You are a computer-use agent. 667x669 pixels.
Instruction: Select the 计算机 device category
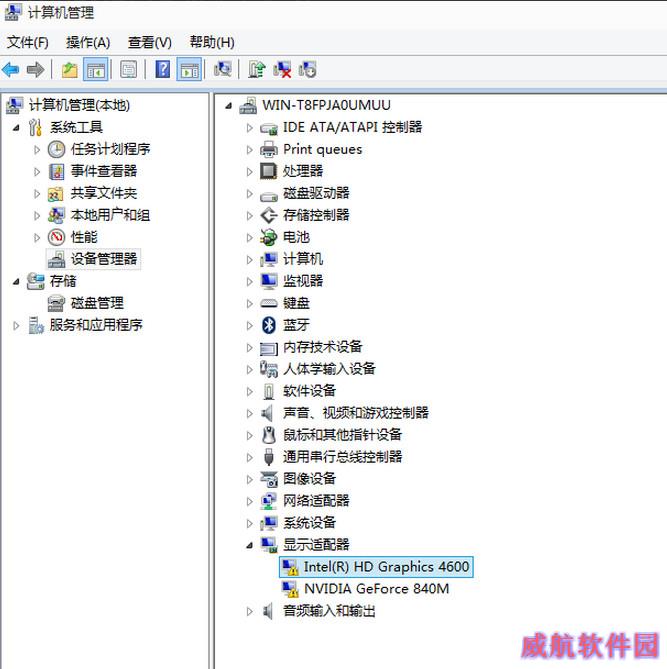click(x=303, y=259)
